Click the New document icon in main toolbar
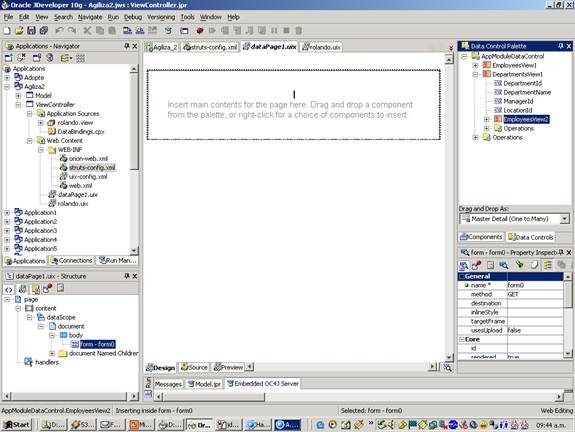This screenshot has height=432, width=575. (x=7, y=31)
